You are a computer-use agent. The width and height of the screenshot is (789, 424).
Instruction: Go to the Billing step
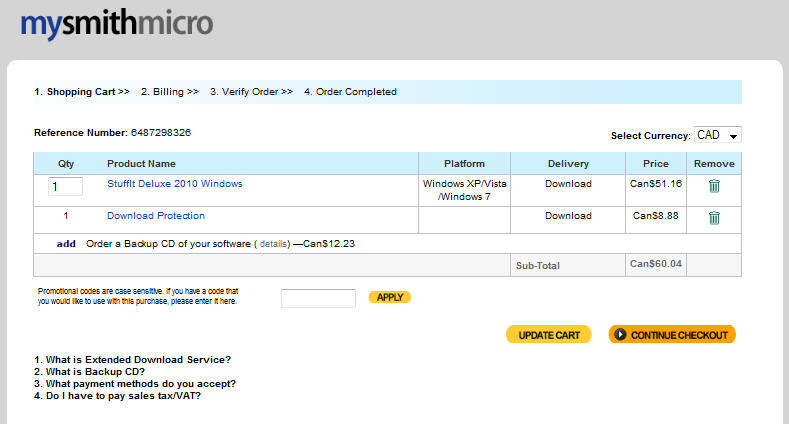click(170, 92)
